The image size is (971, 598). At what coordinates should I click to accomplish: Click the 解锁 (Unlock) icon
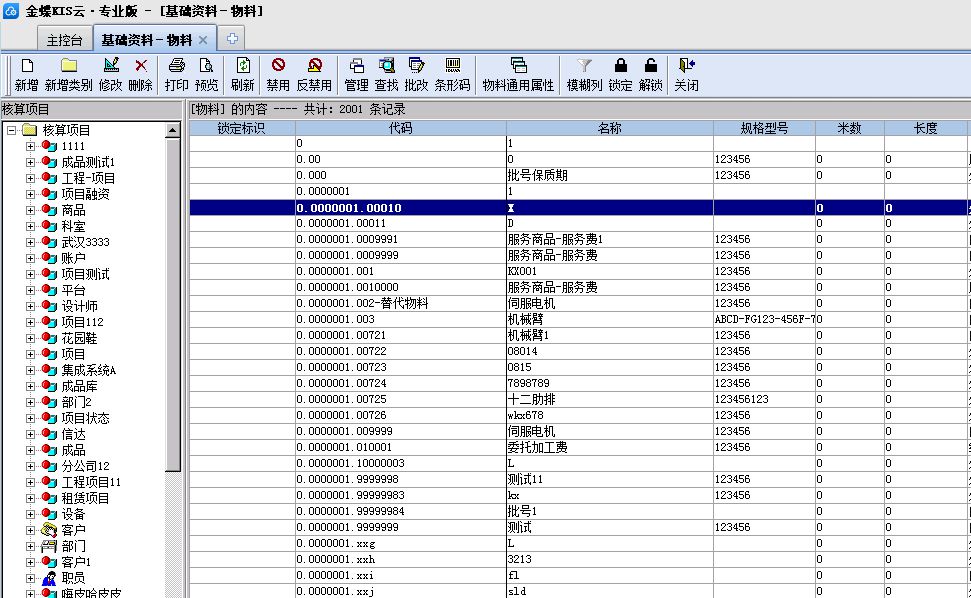(x=650, y=65)
